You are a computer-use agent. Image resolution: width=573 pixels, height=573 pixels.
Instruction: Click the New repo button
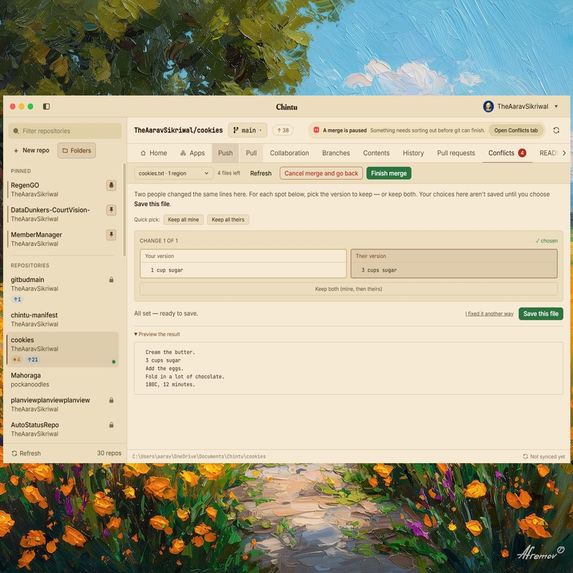coord(31,151)
